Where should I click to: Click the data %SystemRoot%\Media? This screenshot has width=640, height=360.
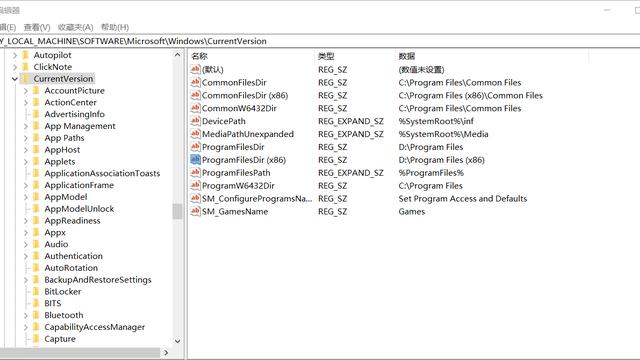(443, 134)
